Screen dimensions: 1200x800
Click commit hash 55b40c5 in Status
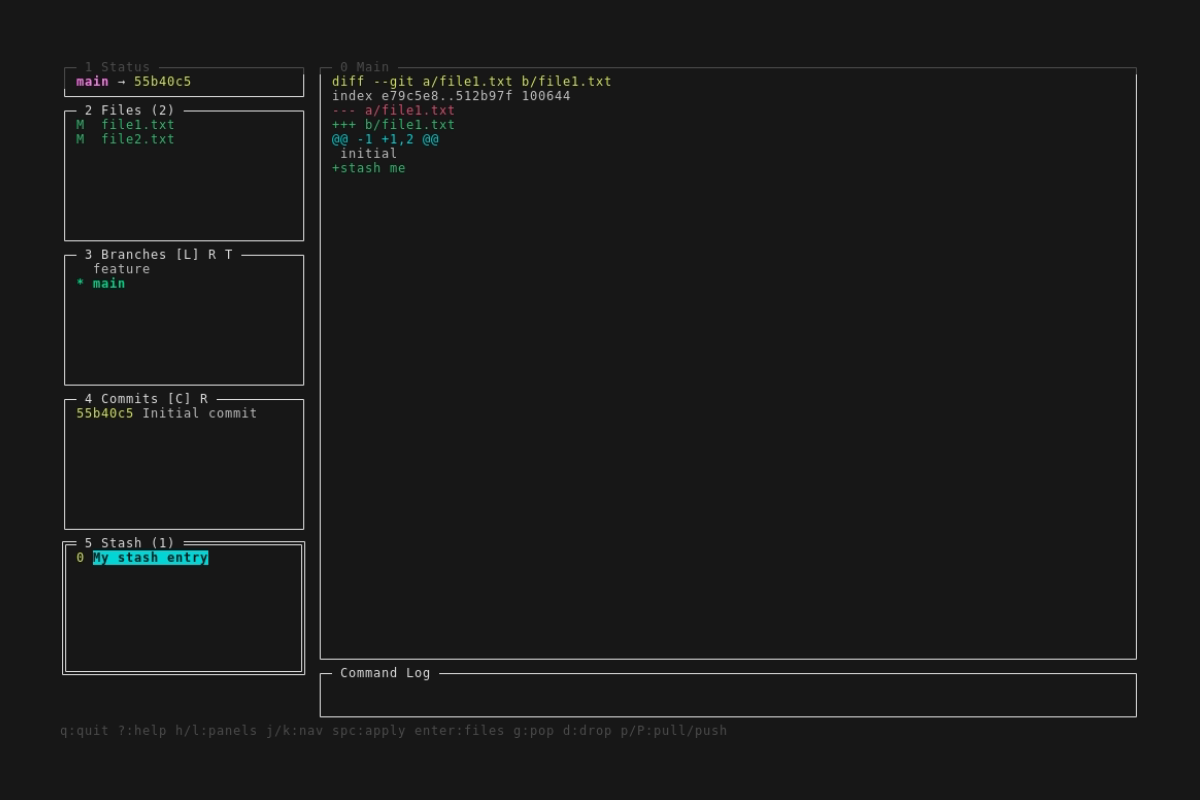[x=162, y=82]
